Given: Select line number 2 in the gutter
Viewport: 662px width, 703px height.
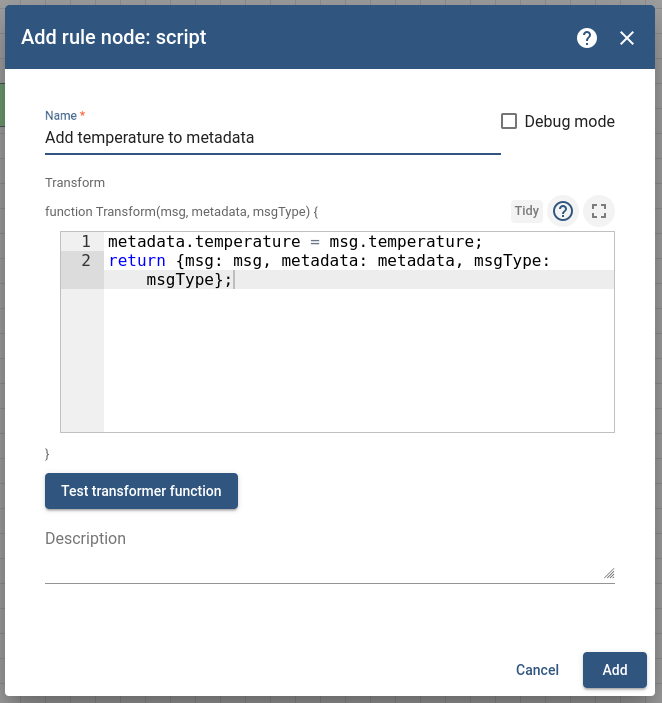Looking at the screenshot, I should tap(86, 261).
